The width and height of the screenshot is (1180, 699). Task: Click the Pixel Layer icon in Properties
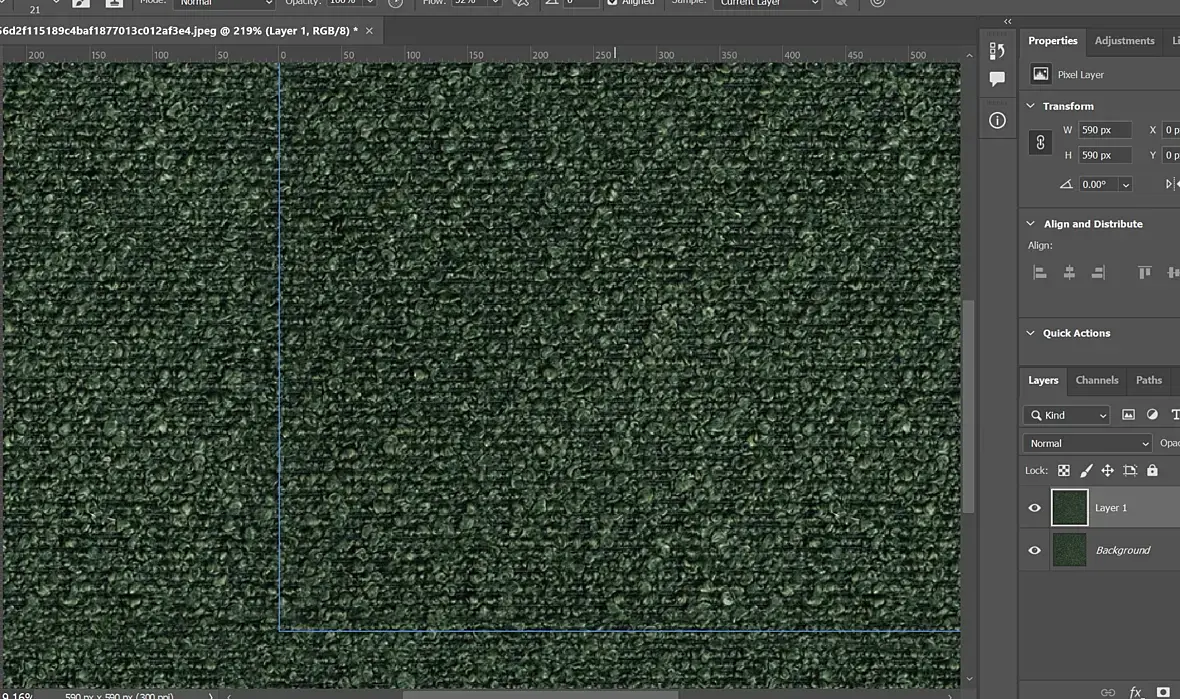tap(1041, 74)
